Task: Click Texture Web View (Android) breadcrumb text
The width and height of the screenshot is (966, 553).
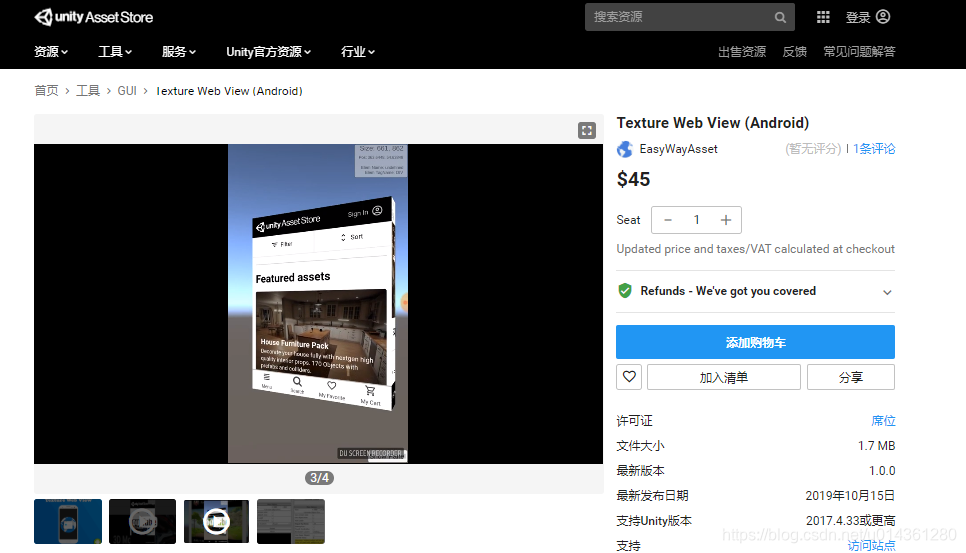Action: click(x=229, y=91)
